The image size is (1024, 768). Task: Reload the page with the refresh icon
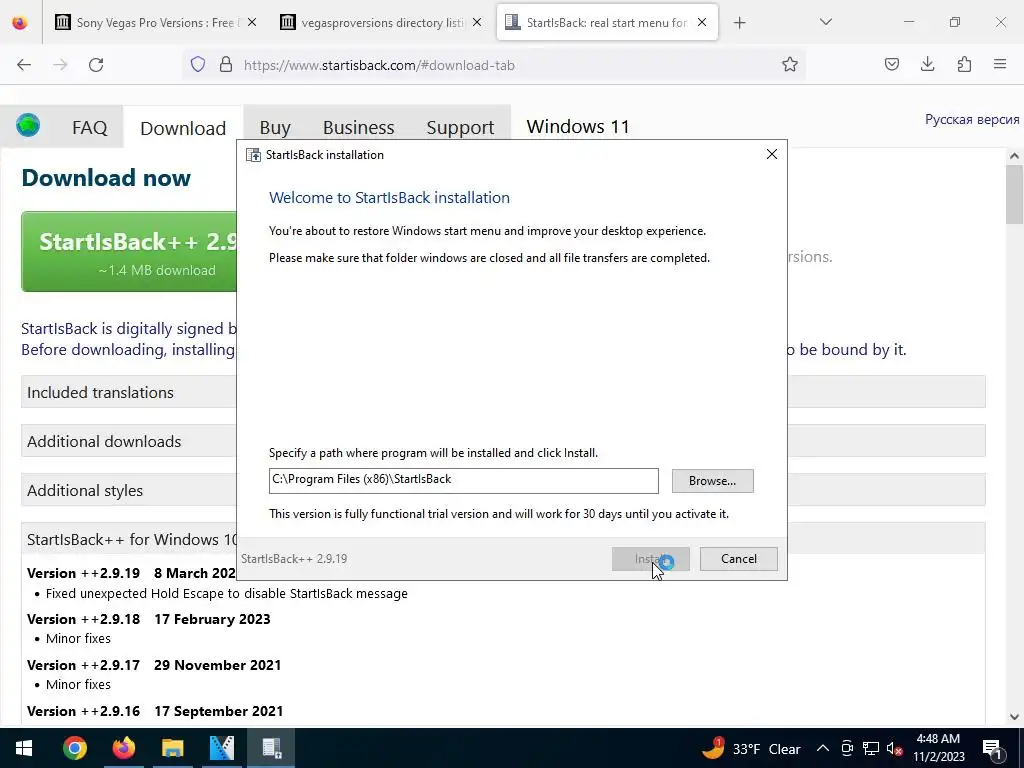coord(96,65)
